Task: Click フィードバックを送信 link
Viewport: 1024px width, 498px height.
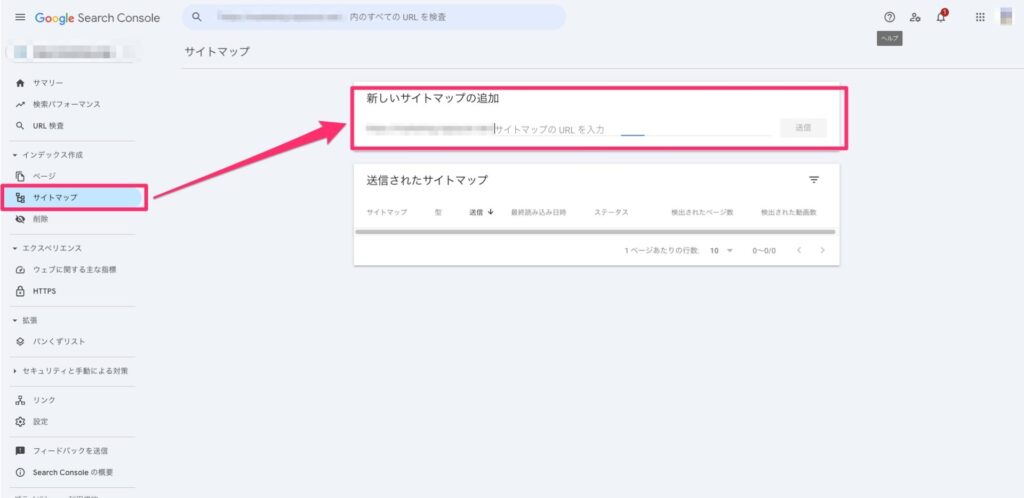Action: (70, 451)
